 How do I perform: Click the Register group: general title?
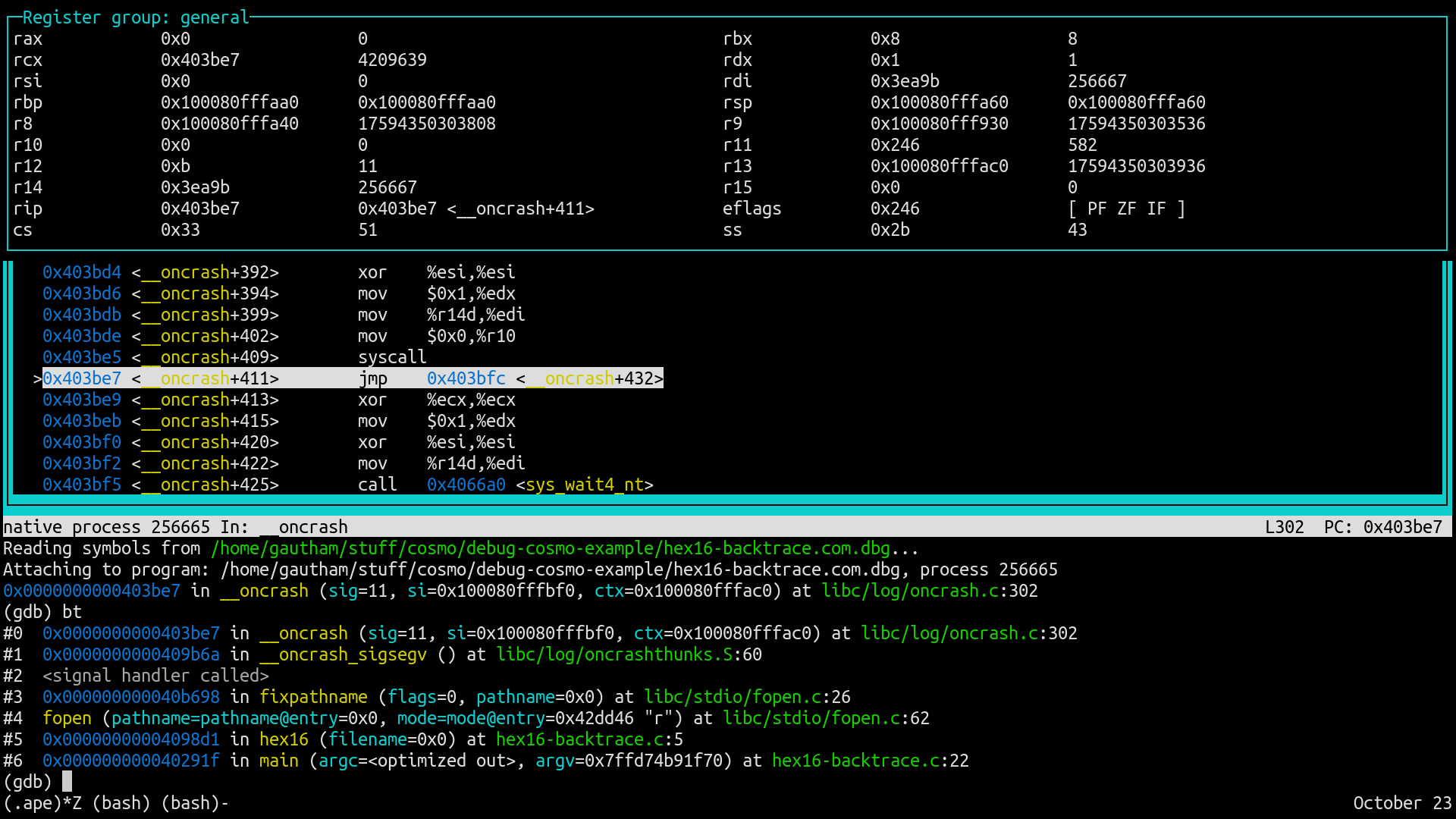click(136, 17)
